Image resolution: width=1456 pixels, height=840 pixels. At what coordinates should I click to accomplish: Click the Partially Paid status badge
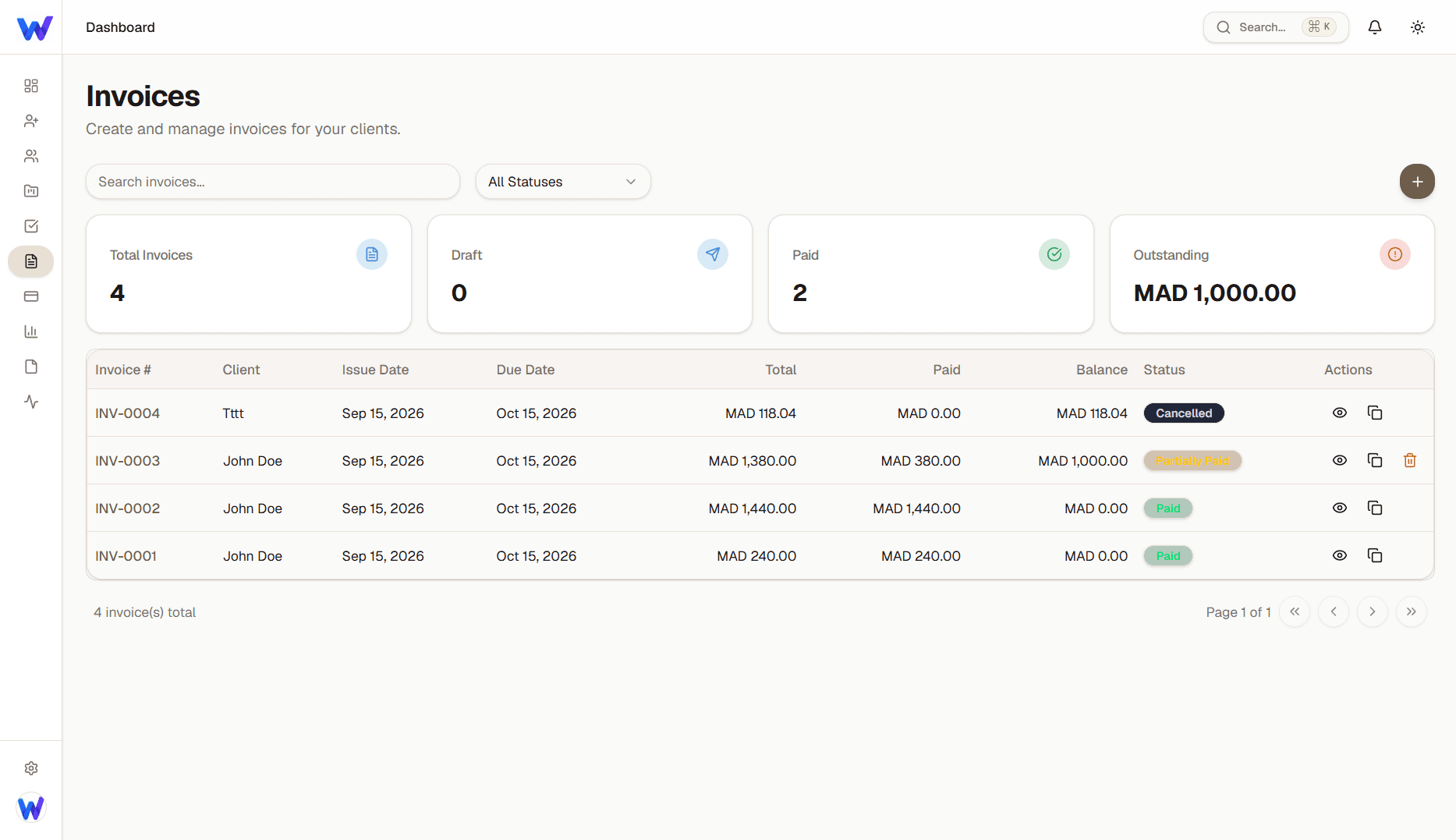pos(1192,461)
